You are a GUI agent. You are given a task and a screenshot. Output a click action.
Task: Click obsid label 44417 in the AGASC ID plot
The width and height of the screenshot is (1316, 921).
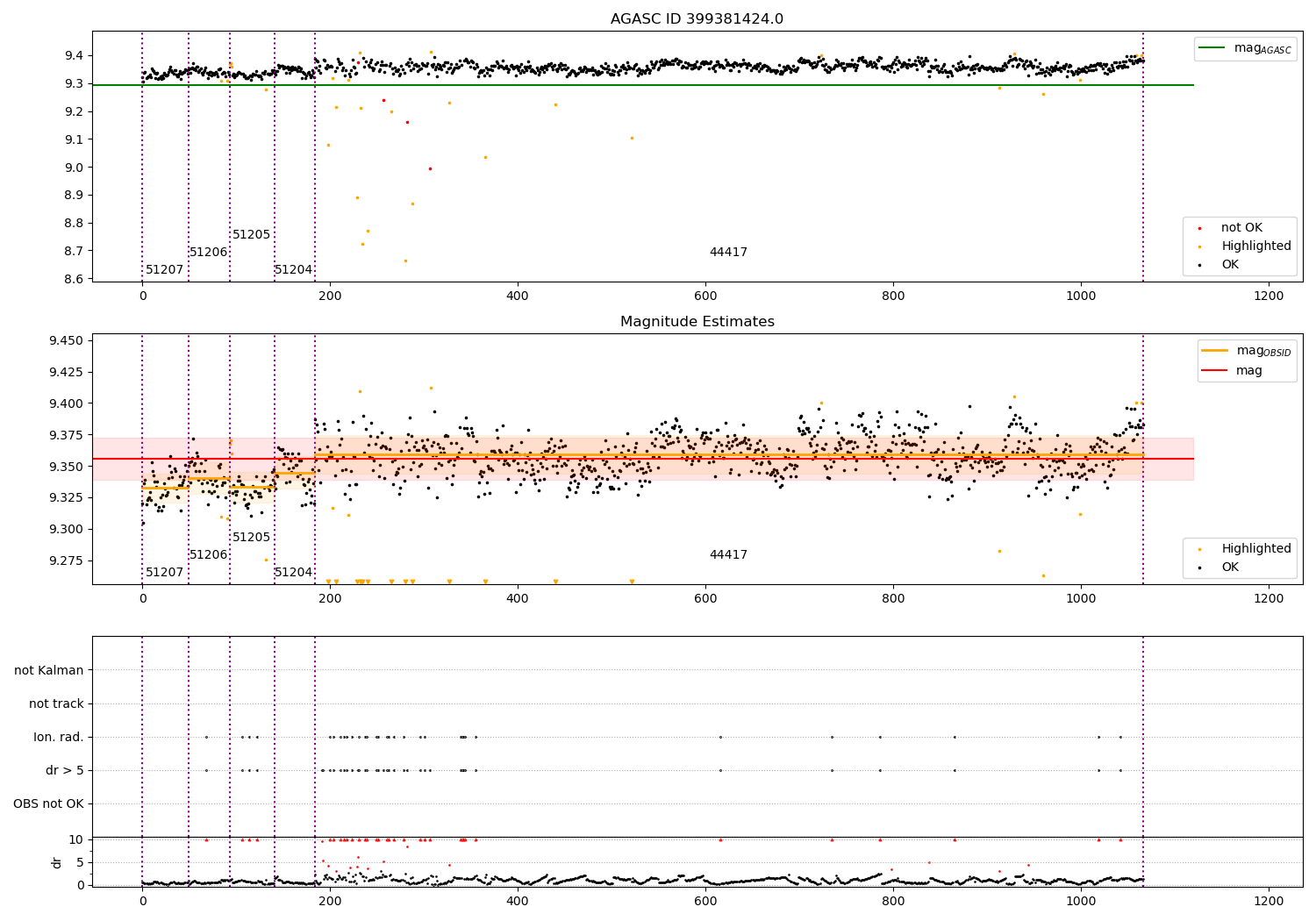[728, 253]
